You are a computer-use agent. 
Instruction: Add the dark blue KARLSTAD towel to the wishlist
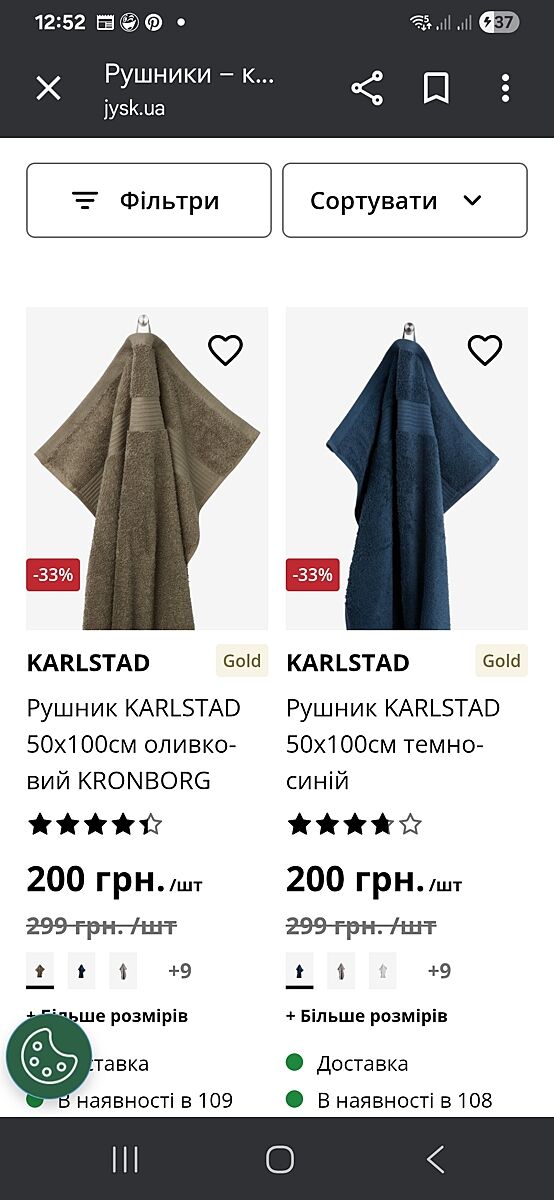pyautogui.click(x=485, y=350)
